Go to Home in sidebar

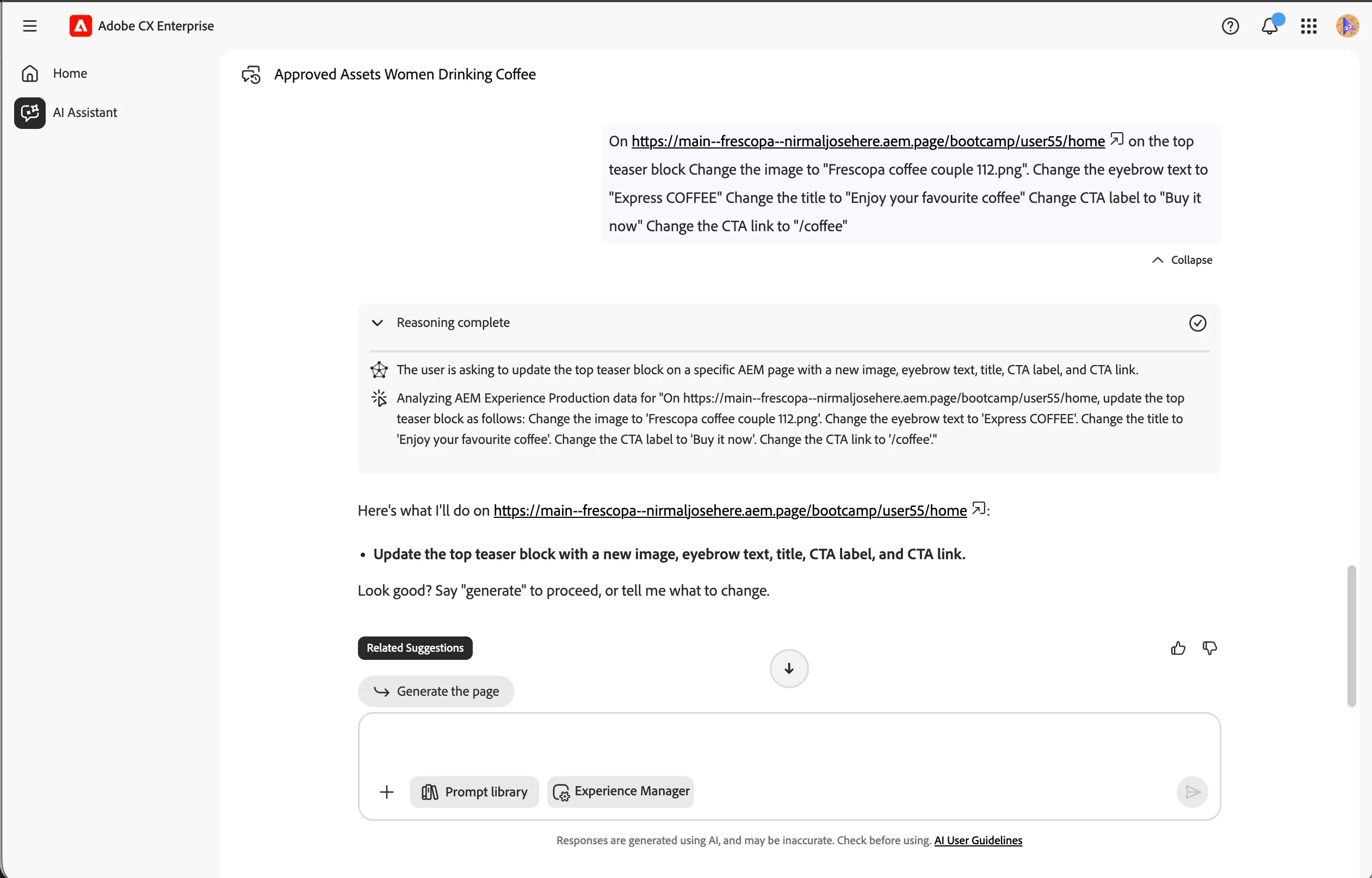pos(55,73)
